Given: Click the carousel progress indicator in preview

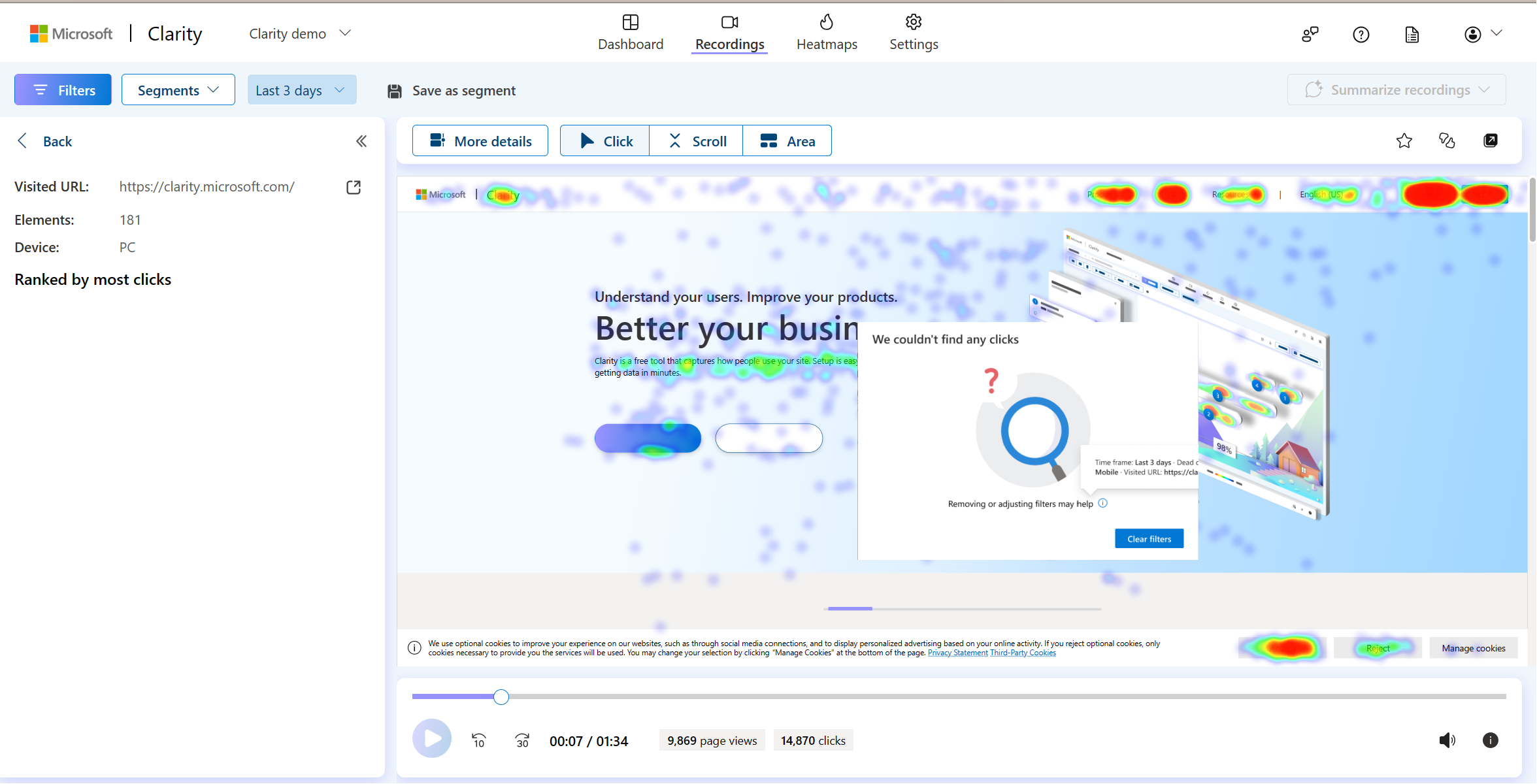Looking at the screenshot, I should click(964, 609).
